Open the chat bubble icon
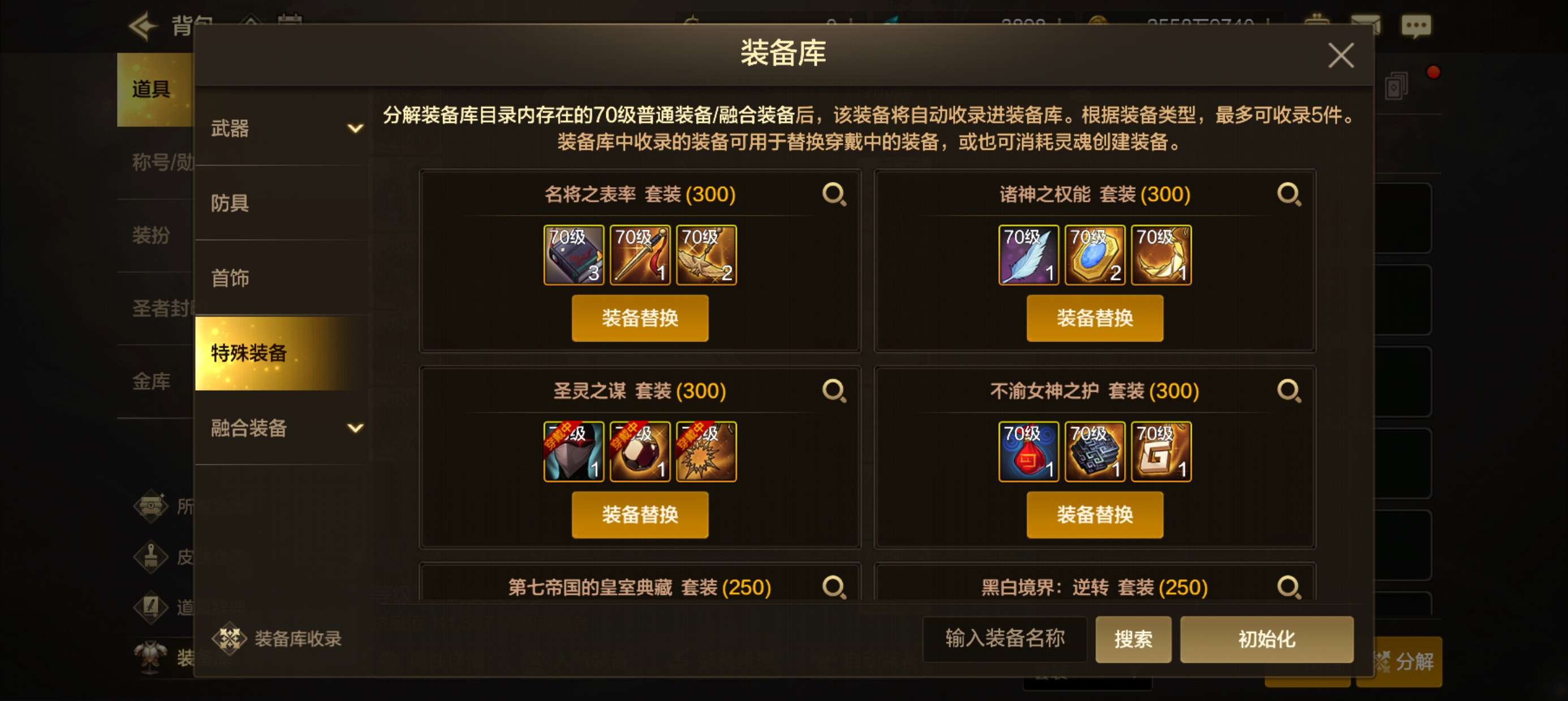The height and width of the screenshot is (701, 1568). click(1416, 25)
